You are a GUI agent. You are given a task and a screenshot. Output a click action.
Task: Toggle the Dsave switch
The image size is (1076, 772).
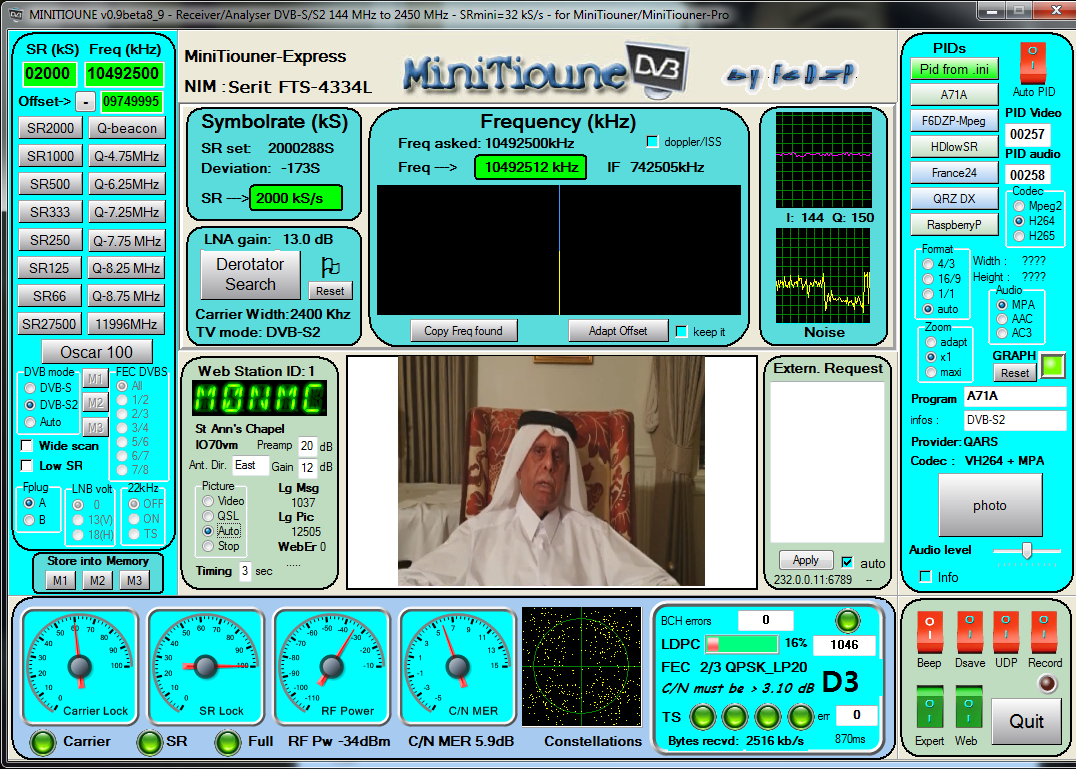(969, 632)
